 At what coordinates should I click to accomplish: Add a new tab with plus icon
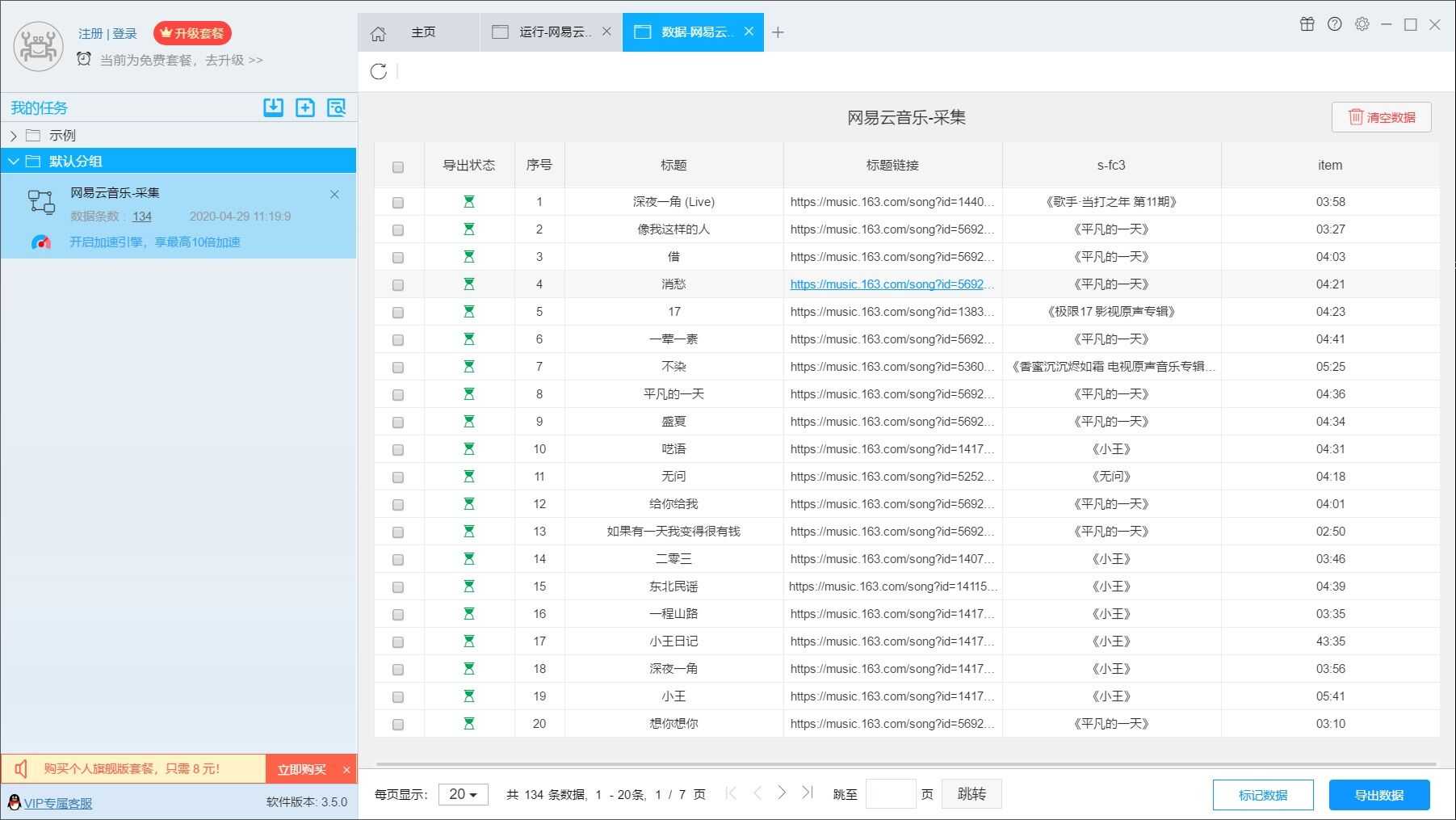(778, 32)
